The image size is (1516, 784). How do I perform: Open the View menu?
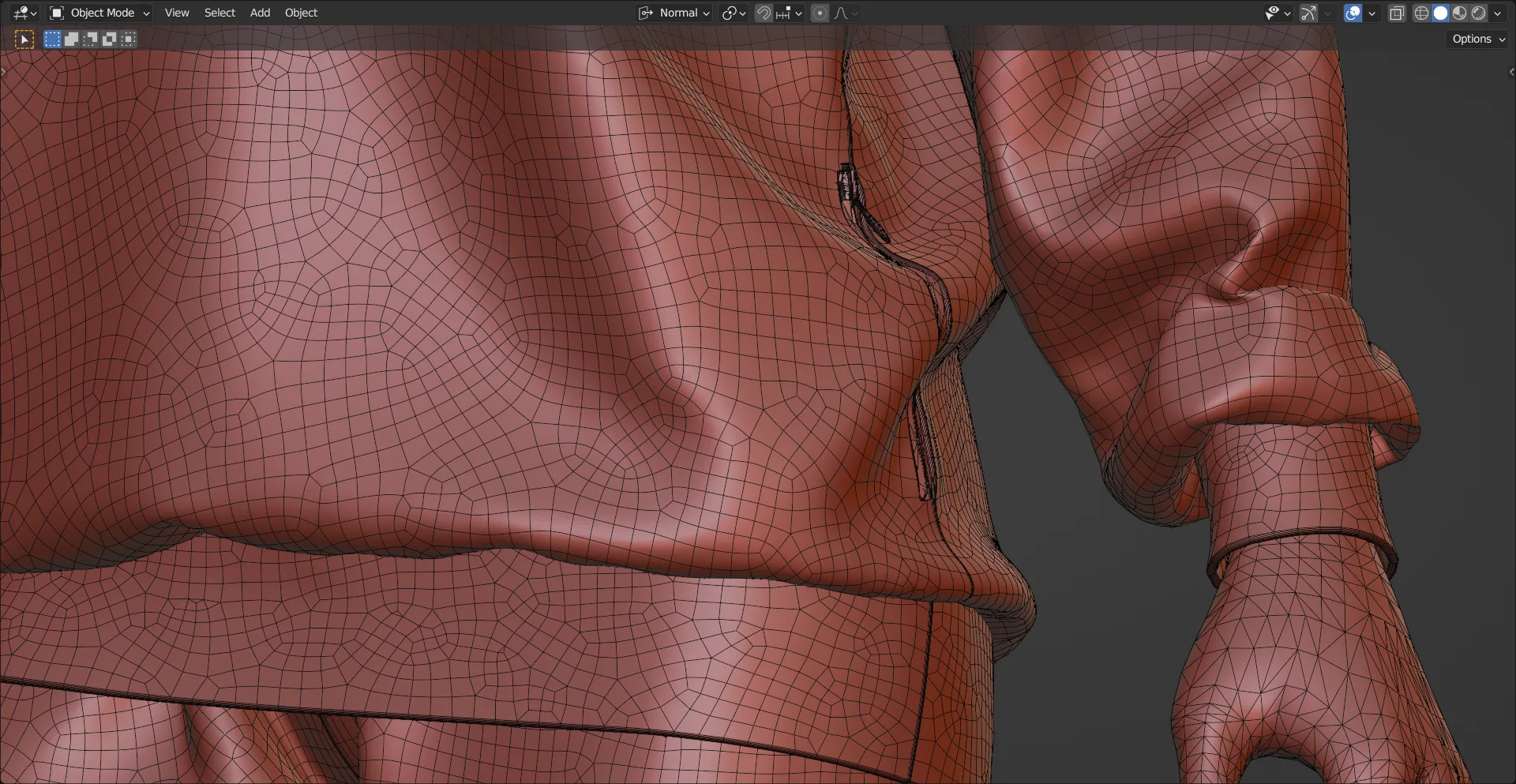click(177, 13)
